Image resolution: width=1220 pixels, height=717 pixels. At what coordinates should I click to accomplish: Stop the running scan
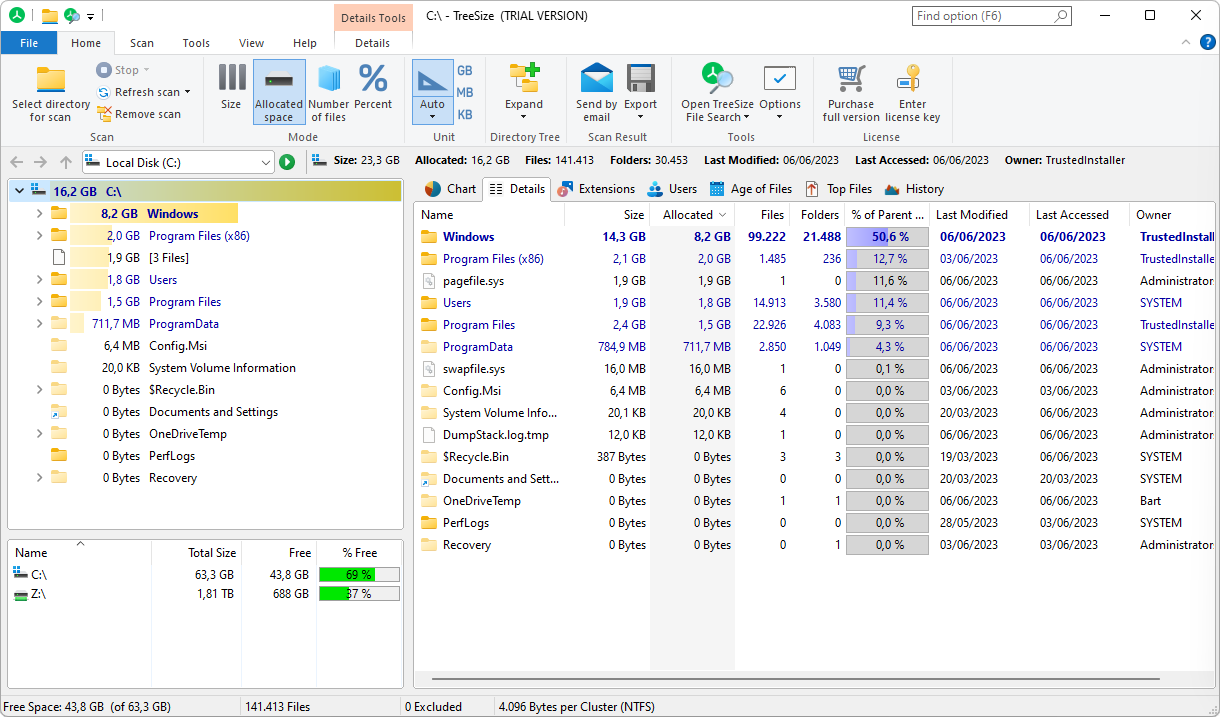tap(123, 70)
